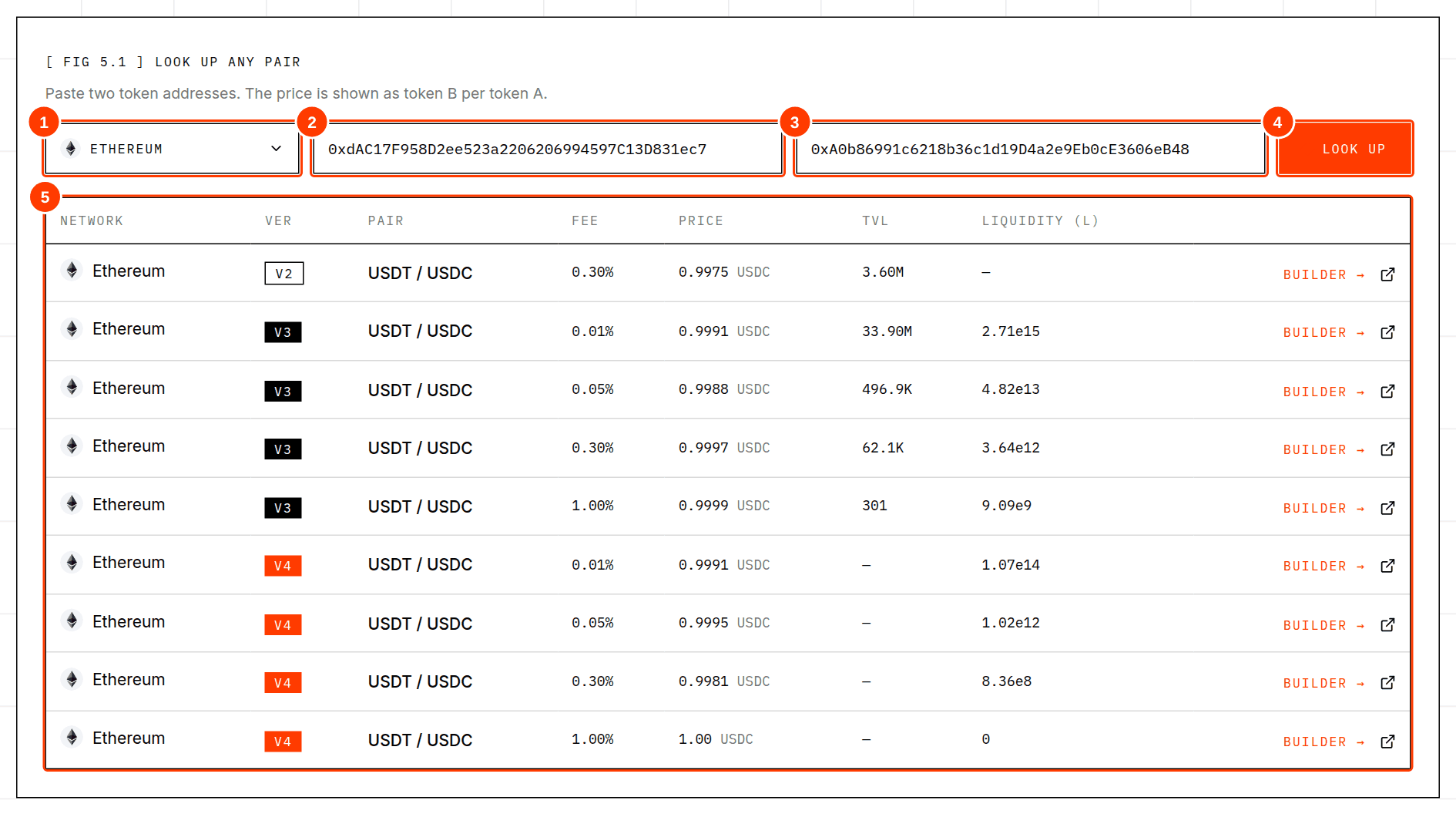Click Ethereum icon in 62.1K TVL row
1456x814 pixels.
pyautogui.click(x=72, y=446)
